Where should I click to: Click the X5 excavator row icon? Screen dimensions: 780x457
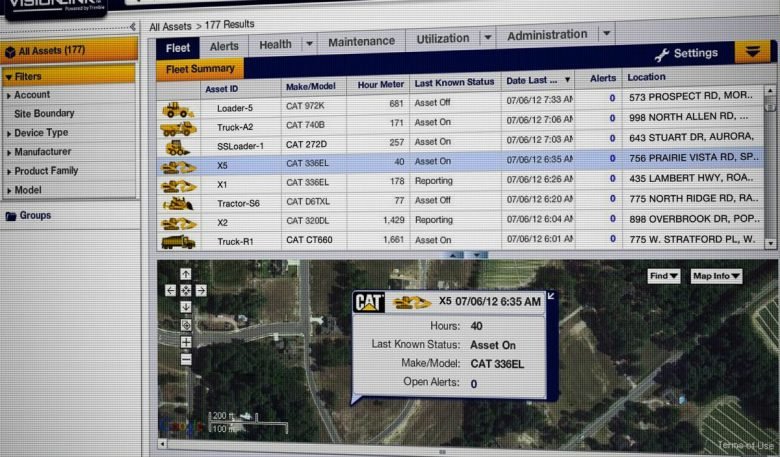point(179,168)
